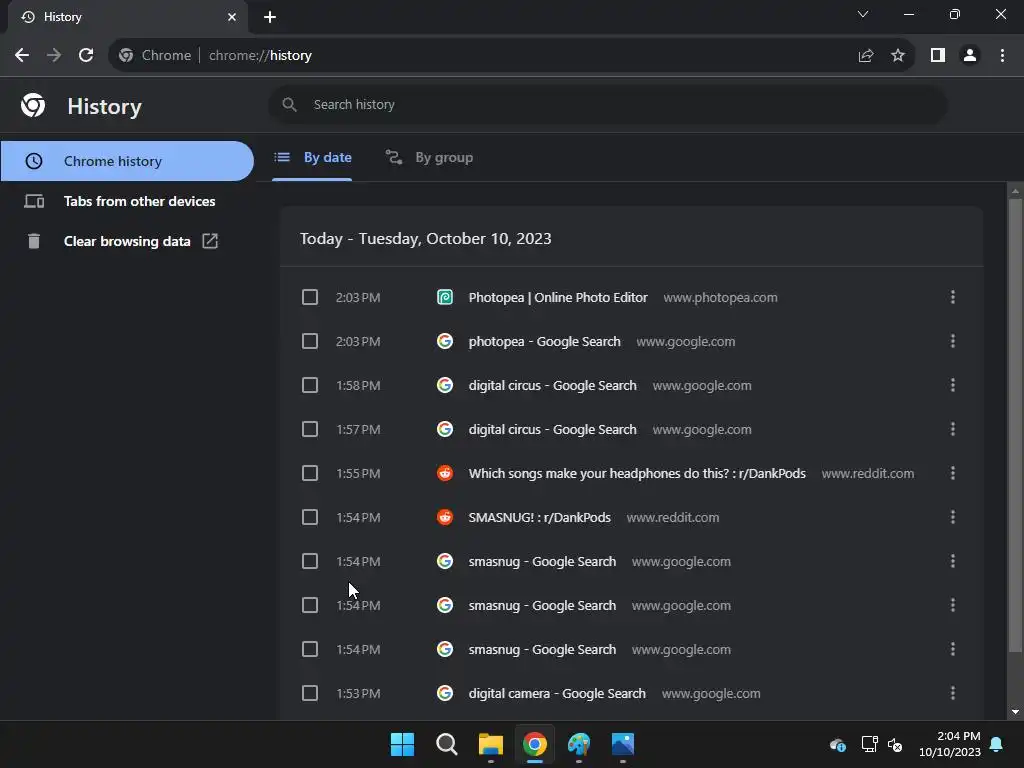Open actions menu for 1:57 PM digital circus
This screenshot has height=768, width=1024.
click(953, 429)
